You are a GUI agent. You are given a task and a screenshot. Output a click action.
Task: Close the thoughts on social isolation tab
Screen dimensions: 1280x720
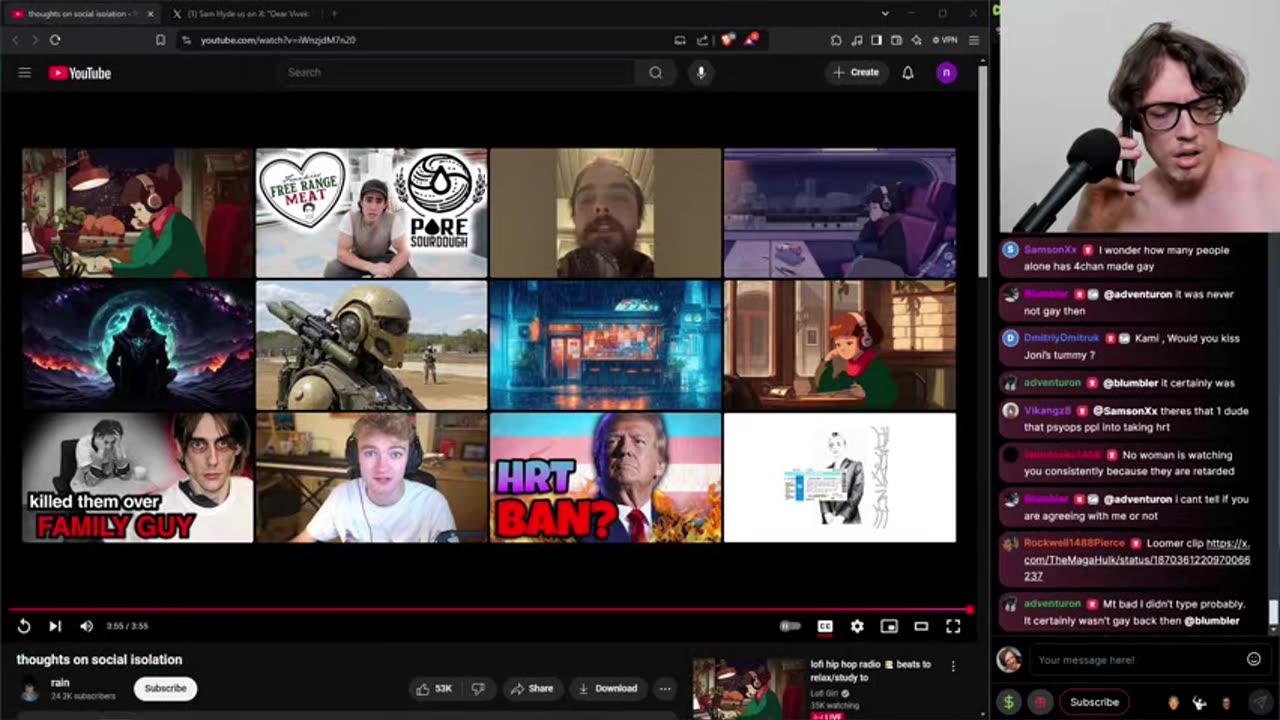pyautogui.click(x=151, y=14)
